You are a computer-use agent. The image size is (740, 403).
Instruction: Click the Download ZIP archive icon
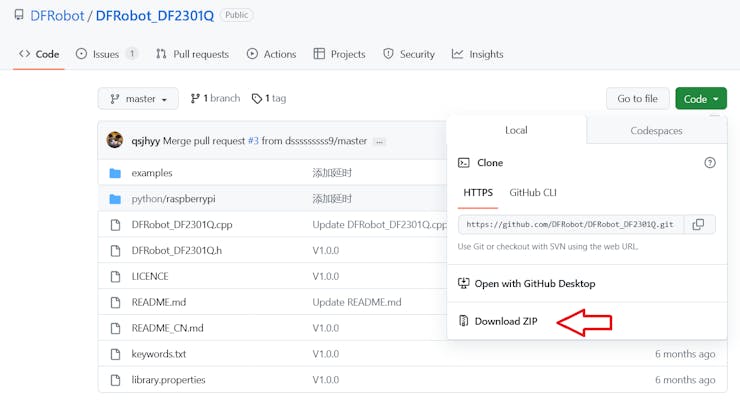click(x=464, y=321)
